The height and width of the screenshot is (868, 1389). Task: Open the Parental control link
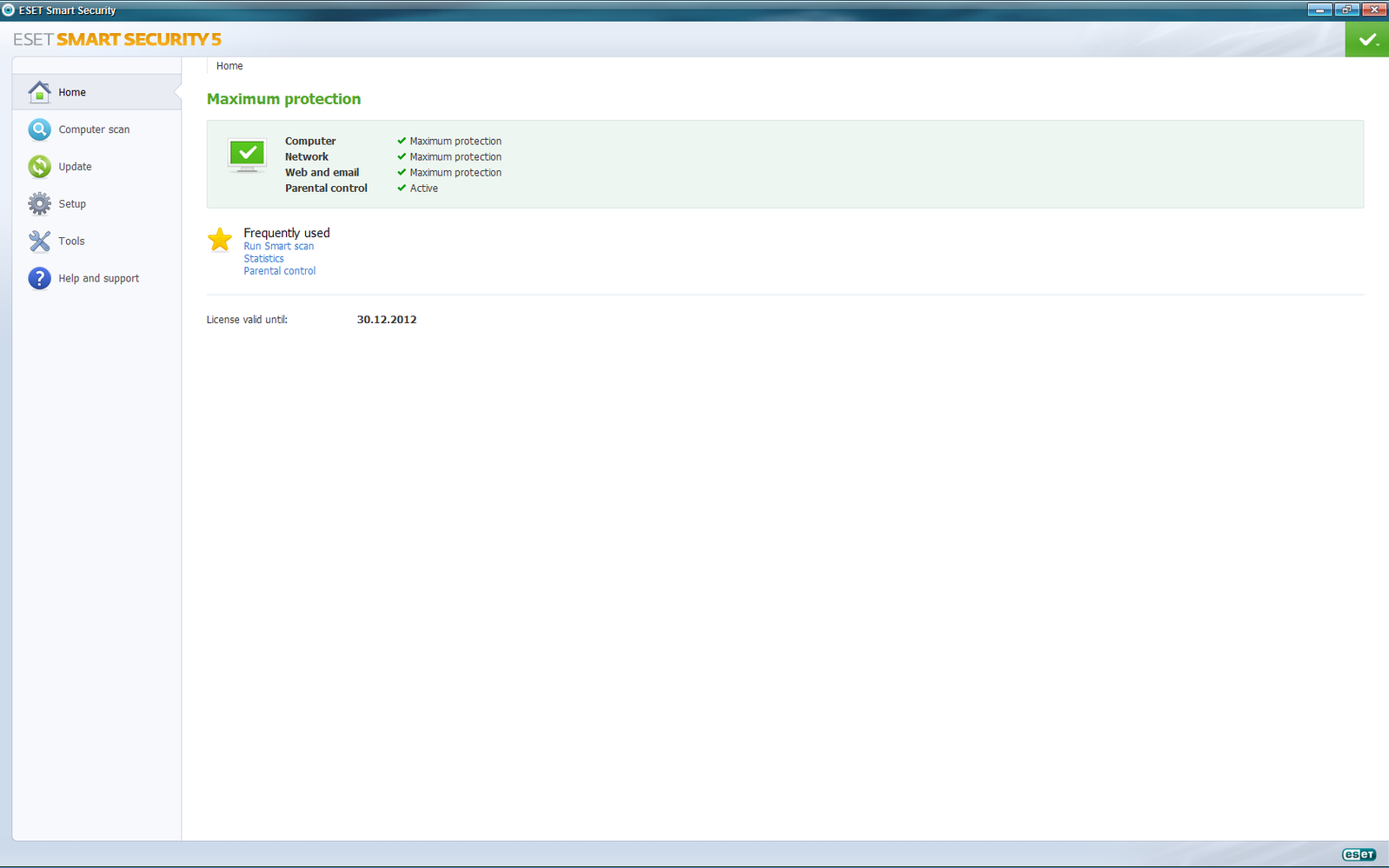pos(280,271)
